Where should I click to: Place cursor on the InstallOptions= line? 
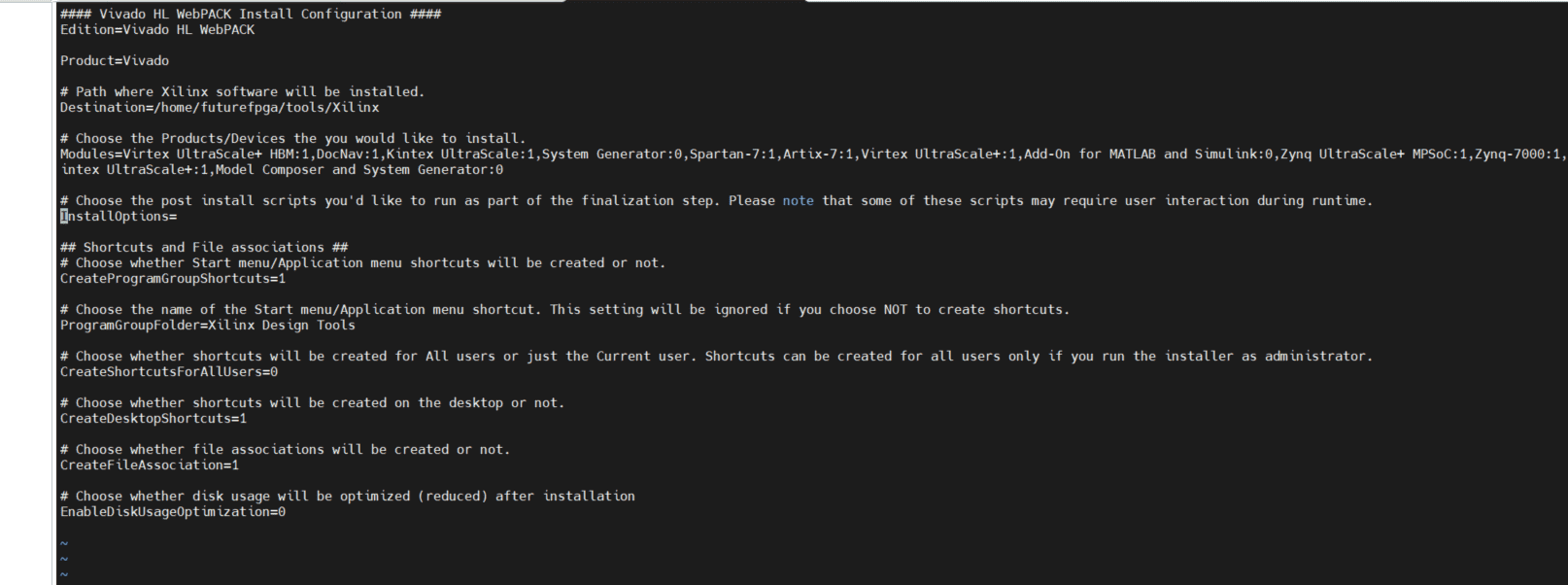click(119, 217)
